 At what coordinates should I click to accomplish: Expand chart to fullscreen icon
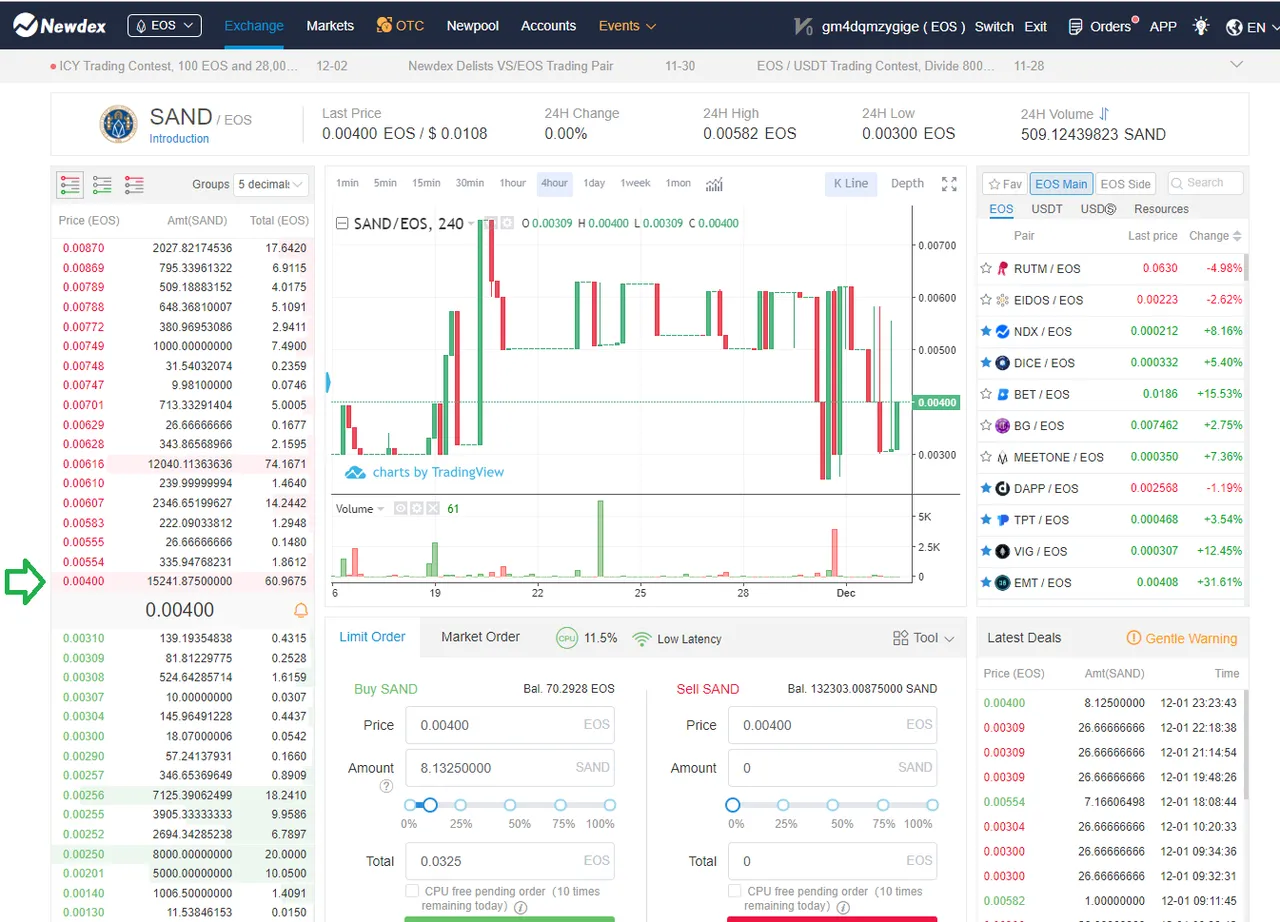click(x=949, y=184)
